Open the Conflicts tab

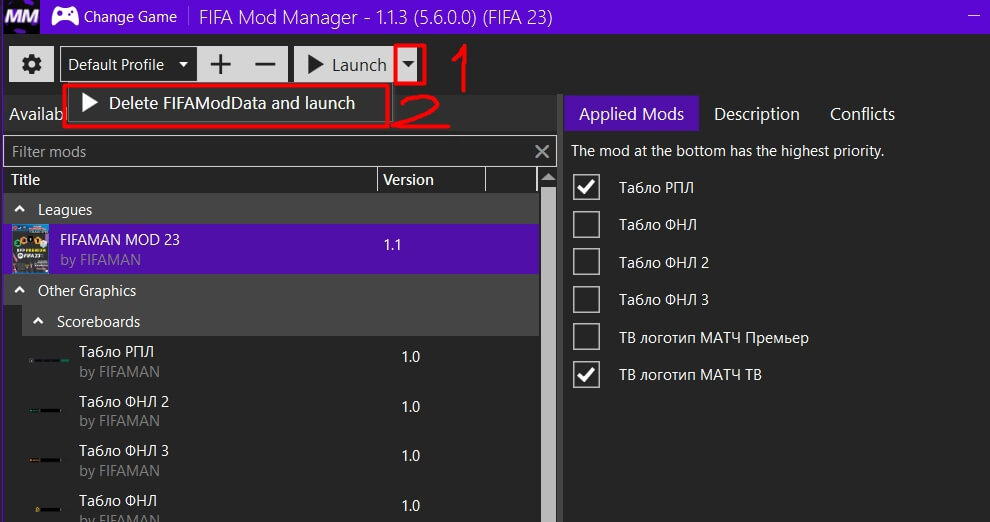tap(862, 114)
